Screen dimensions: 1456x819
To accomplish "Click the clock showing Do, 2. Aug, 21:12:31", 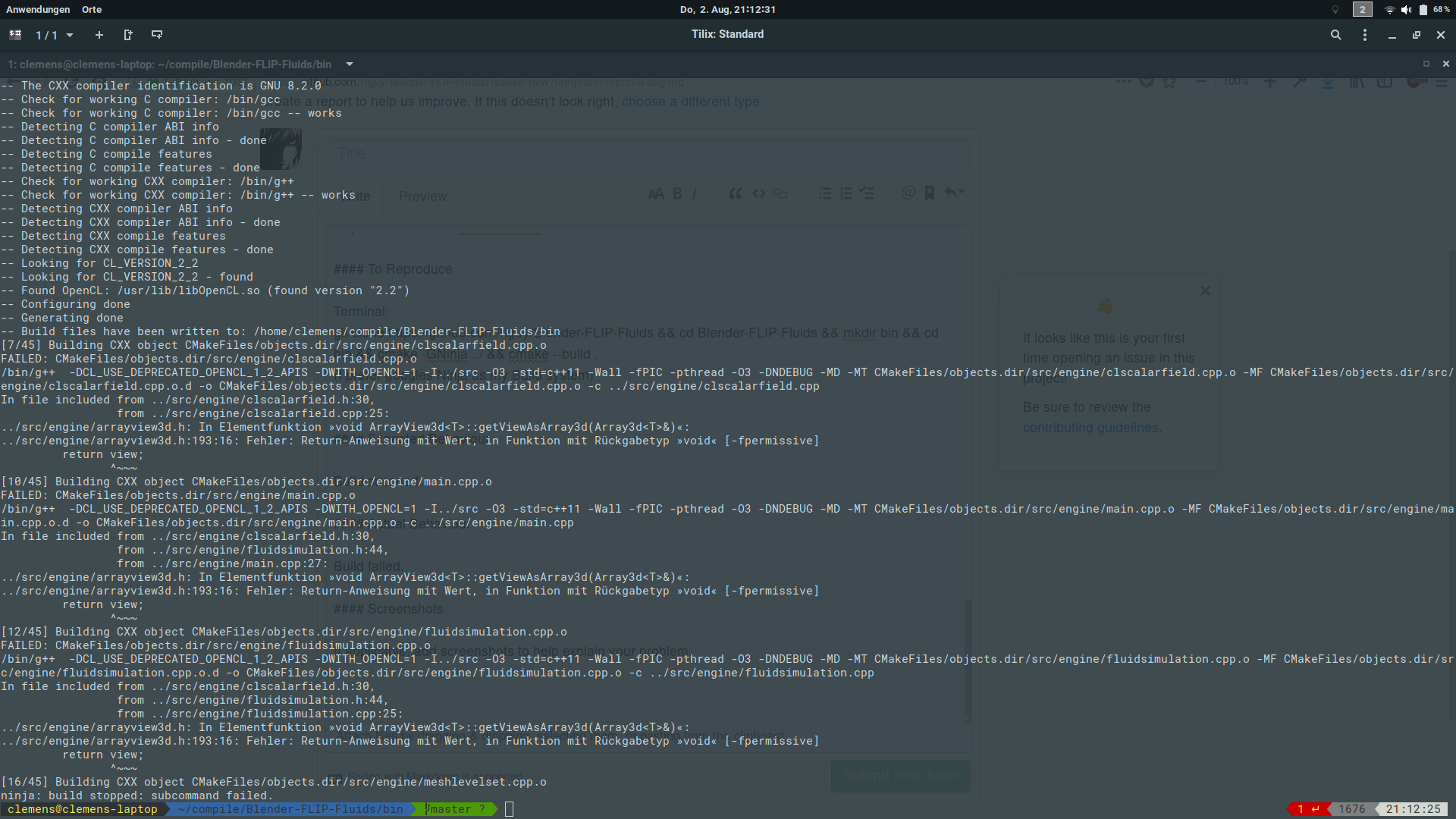I will (727, 9).
